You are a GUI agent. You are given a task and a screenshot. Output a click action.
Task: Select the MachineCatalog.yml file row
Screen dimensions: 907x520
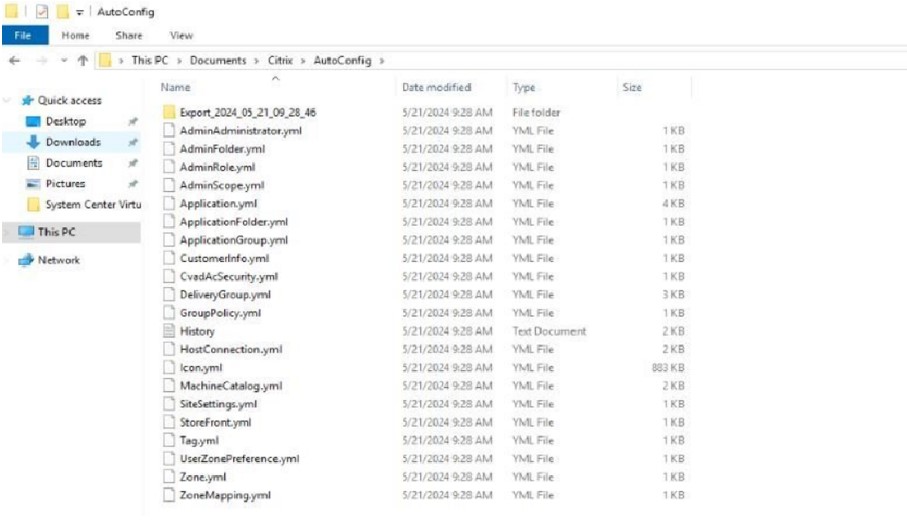230,386
